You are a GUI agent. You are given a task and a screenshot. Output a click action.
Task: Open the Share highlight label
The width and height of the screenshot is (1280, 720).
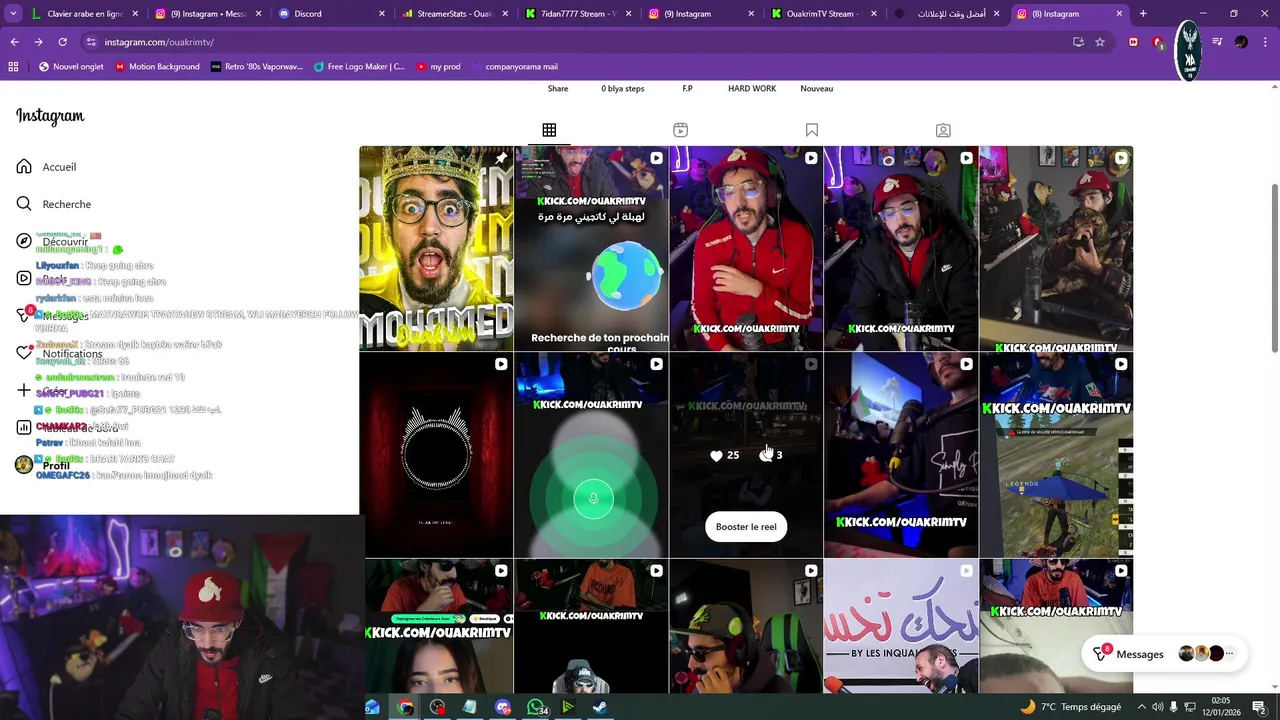[x=558, y=89]
